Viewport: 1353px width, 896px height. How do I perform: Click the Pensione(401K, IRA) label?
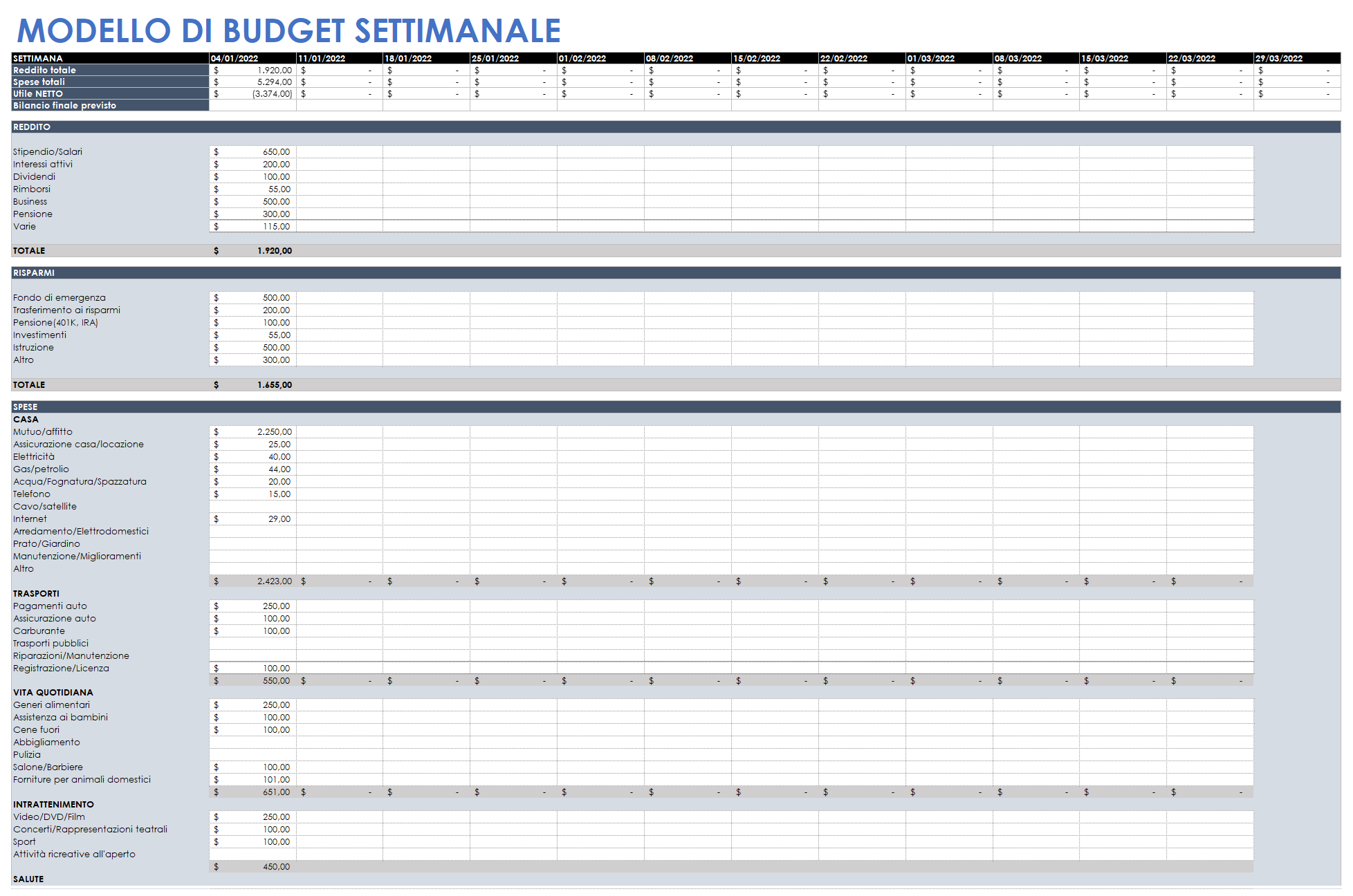tap(55, 323)
